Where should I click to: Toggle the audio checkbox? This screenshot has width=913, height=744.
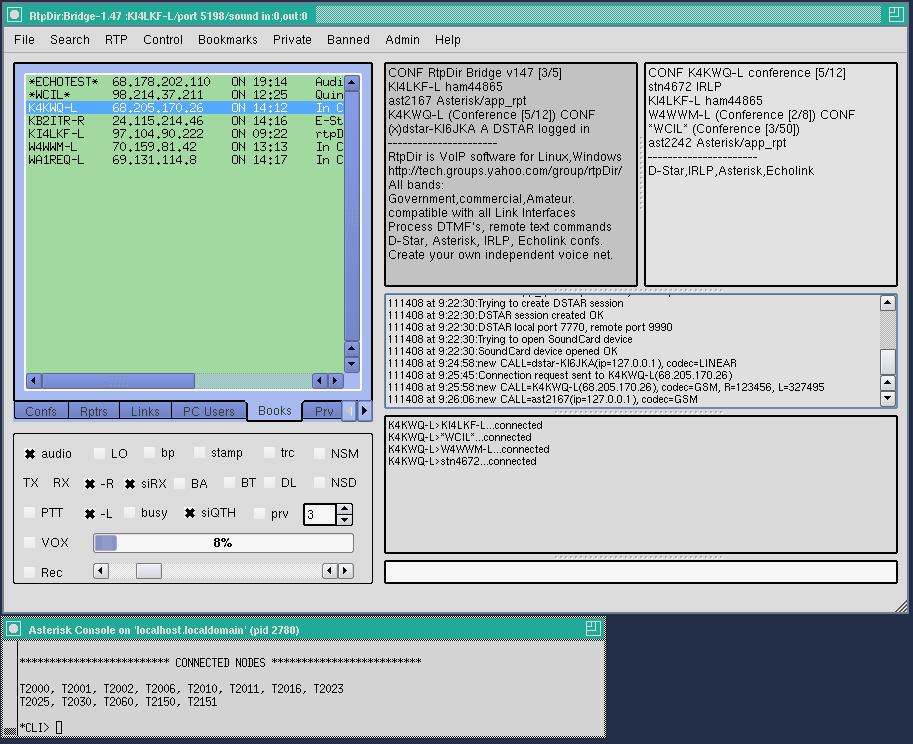pyautogui.click(x=30, y=454)
